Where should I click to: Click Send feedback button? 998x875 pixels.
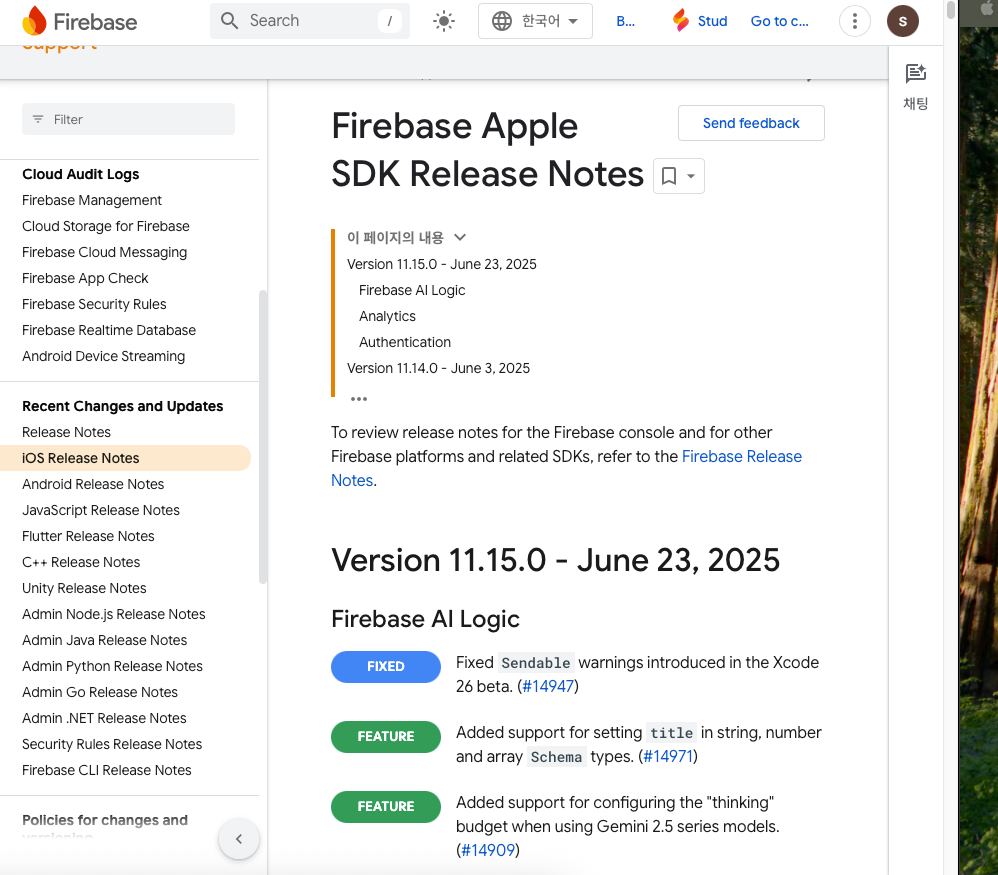point(751,123)
